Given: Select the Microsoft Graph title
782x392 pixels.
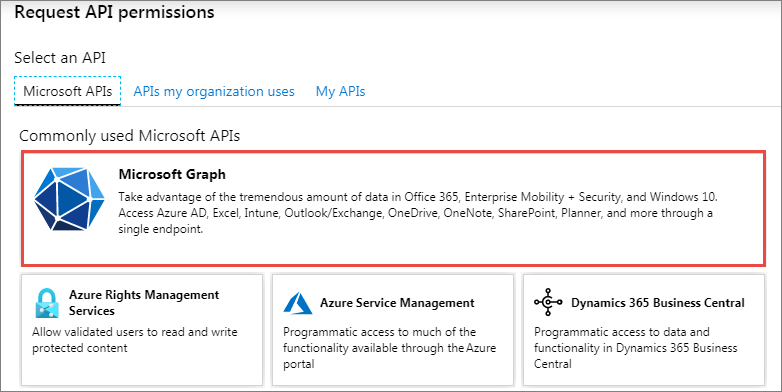Looking at the screenshot, I should coord(172,175).
